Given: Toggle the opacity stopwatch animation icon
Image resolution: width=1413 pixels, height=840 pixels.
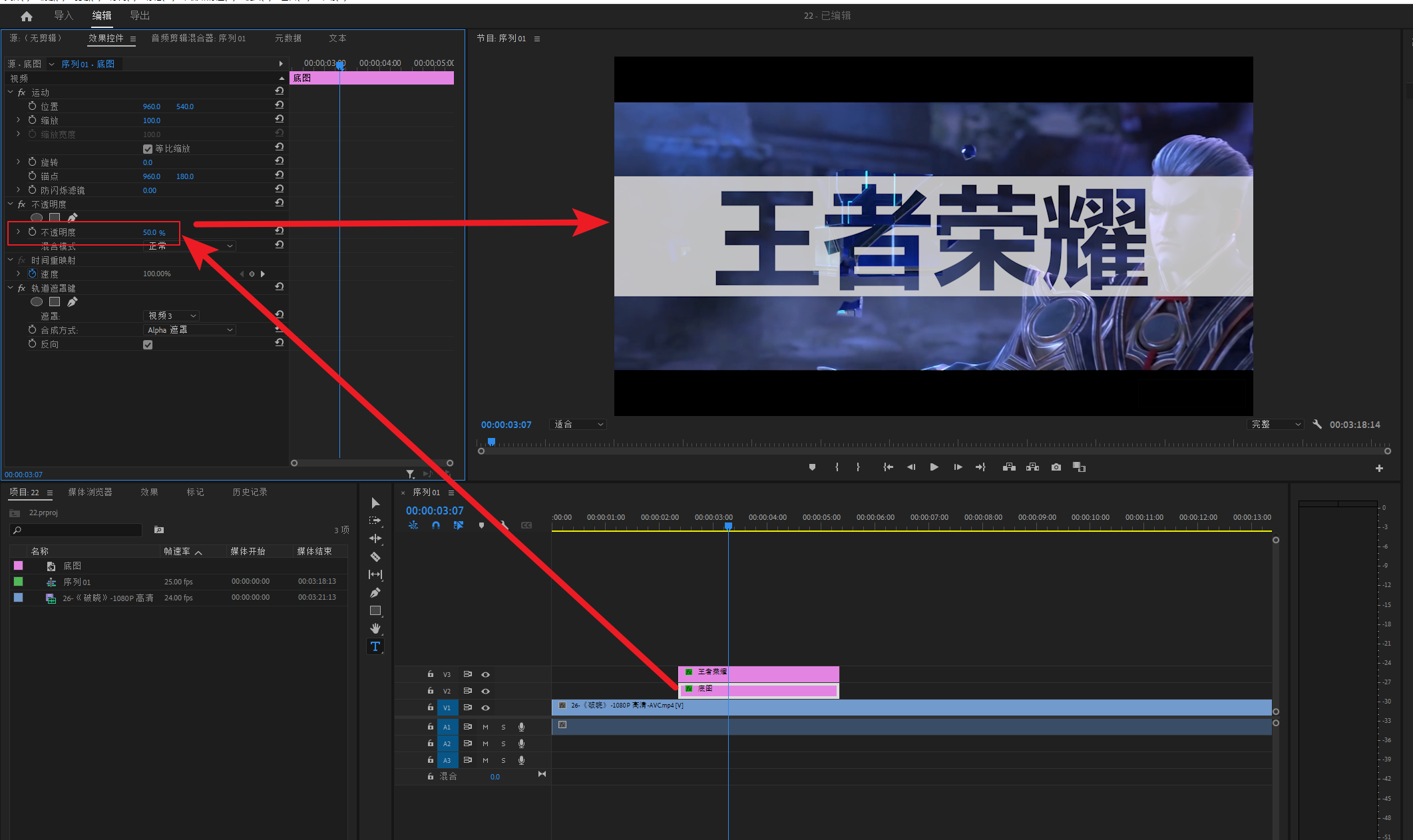Looking at the screenshot, I should click(x=32, y=232).
